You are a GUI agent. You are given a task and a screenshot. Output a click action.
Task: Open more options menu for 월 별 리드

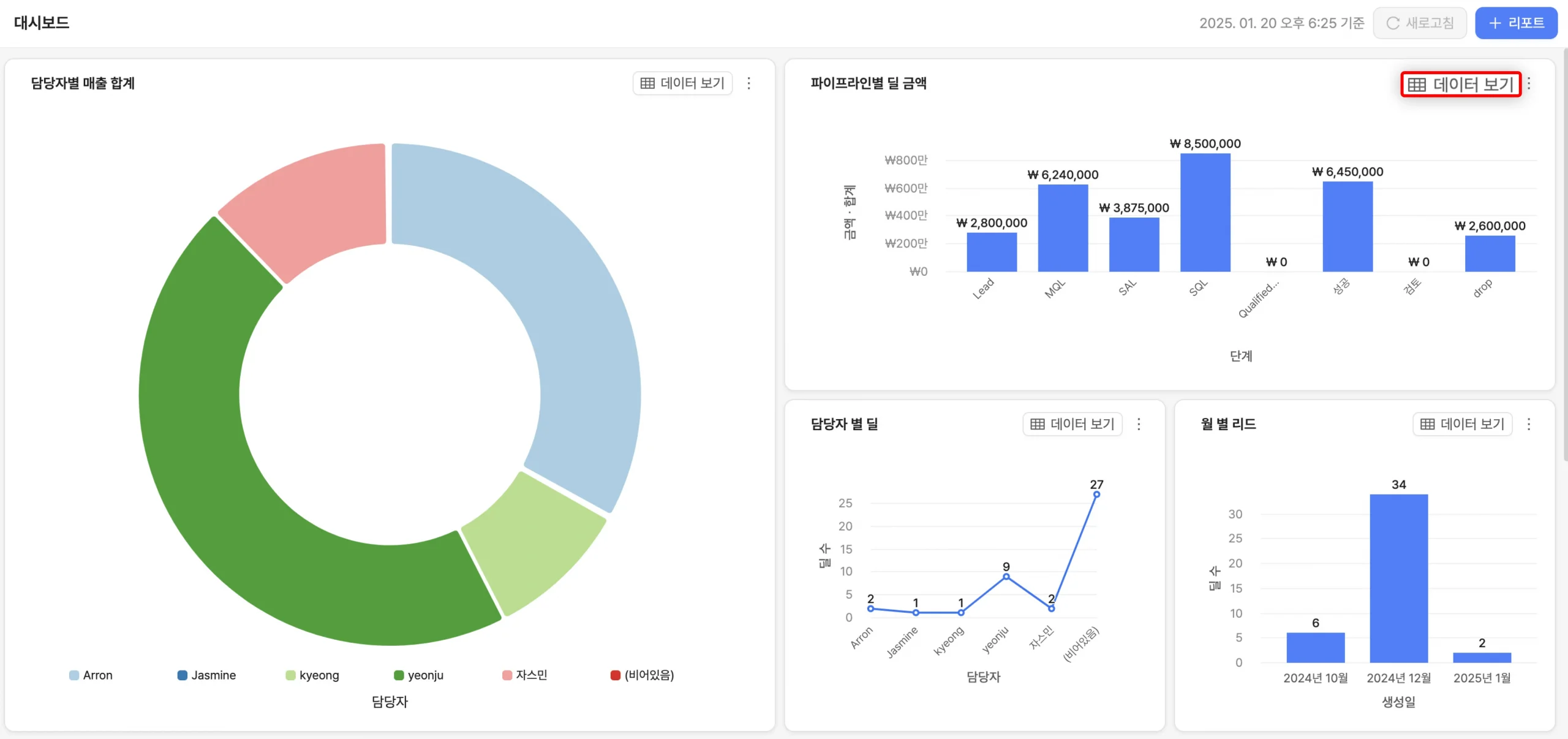click(x=1529, y=424)
